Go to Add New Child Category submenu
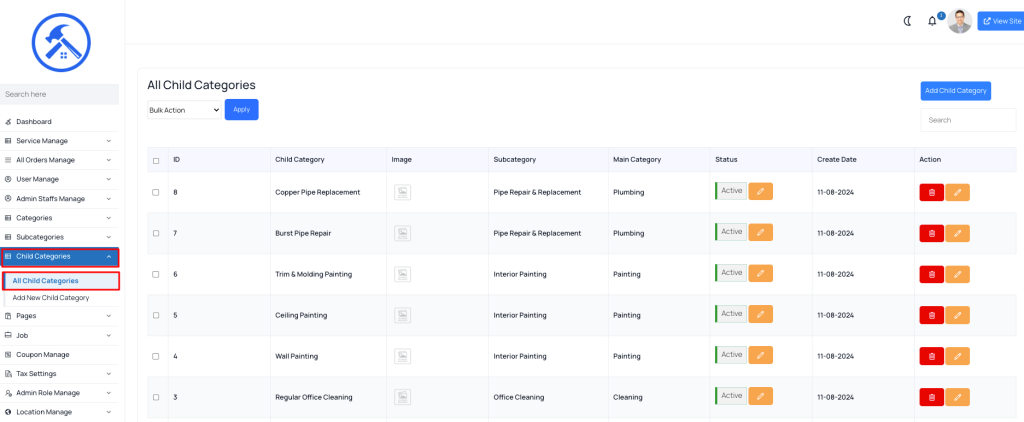This screenshot has height=422, width=1024. click(x=51, y=298)
